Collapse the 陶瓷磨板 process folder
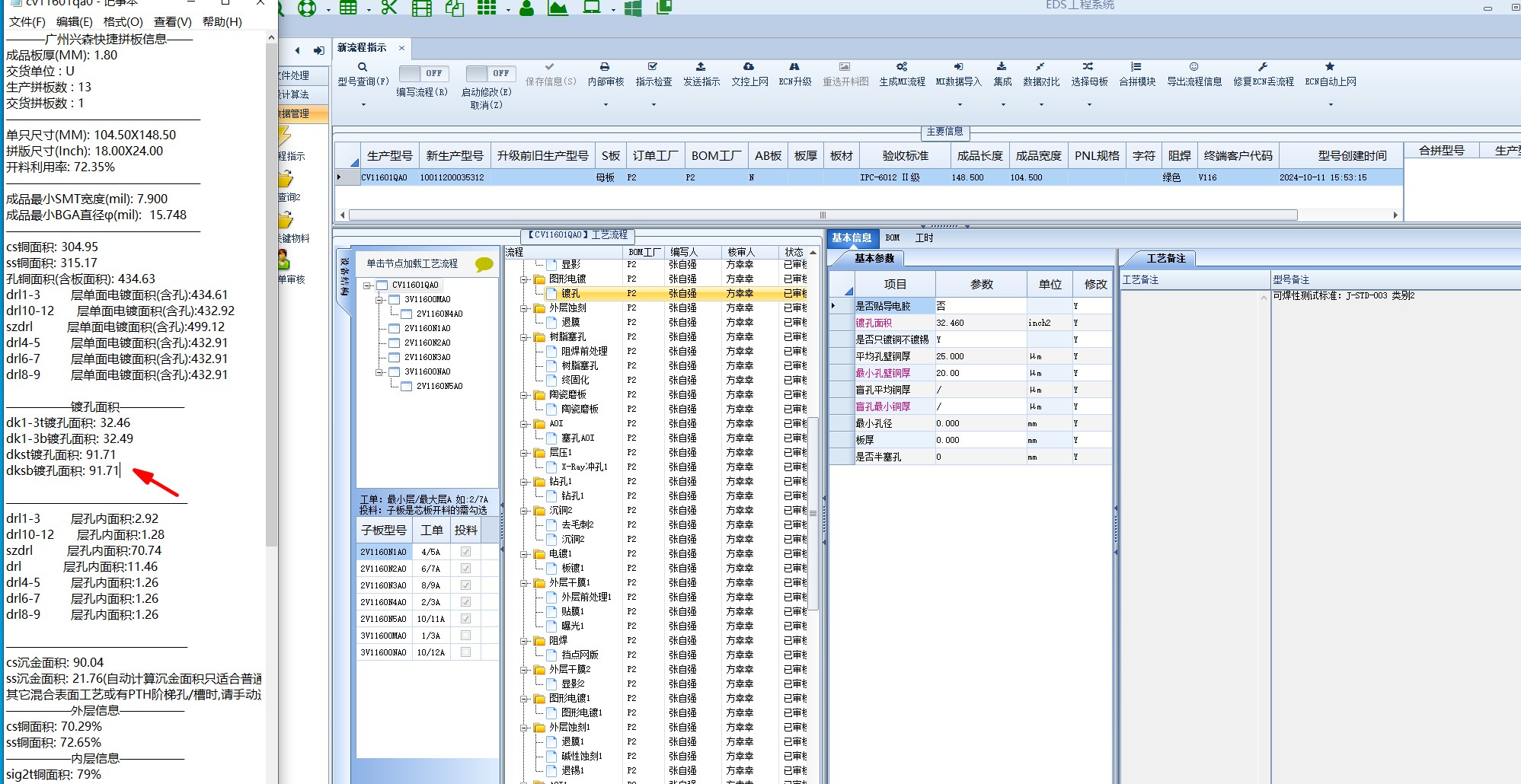1521x784 pixels. coord(524,395)
